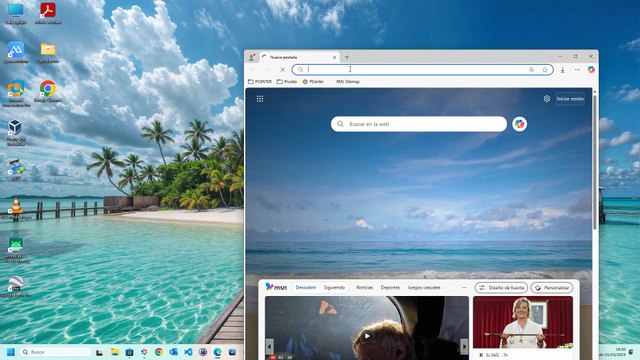Stop loading the page with X button

(282, 70)
